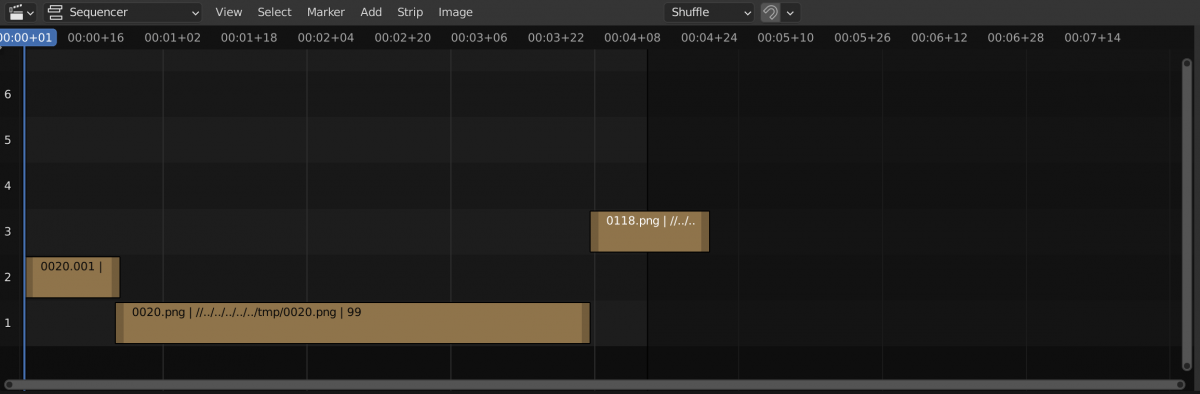Click timeline label 00:05+10

(x=786, y=38)
